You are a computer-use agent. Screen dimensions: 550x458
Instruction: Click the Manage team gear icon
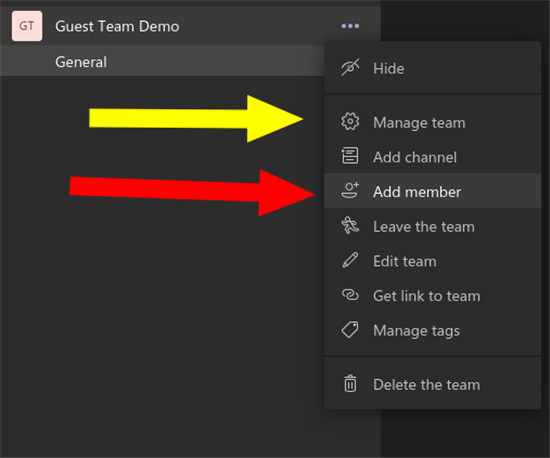350,122
